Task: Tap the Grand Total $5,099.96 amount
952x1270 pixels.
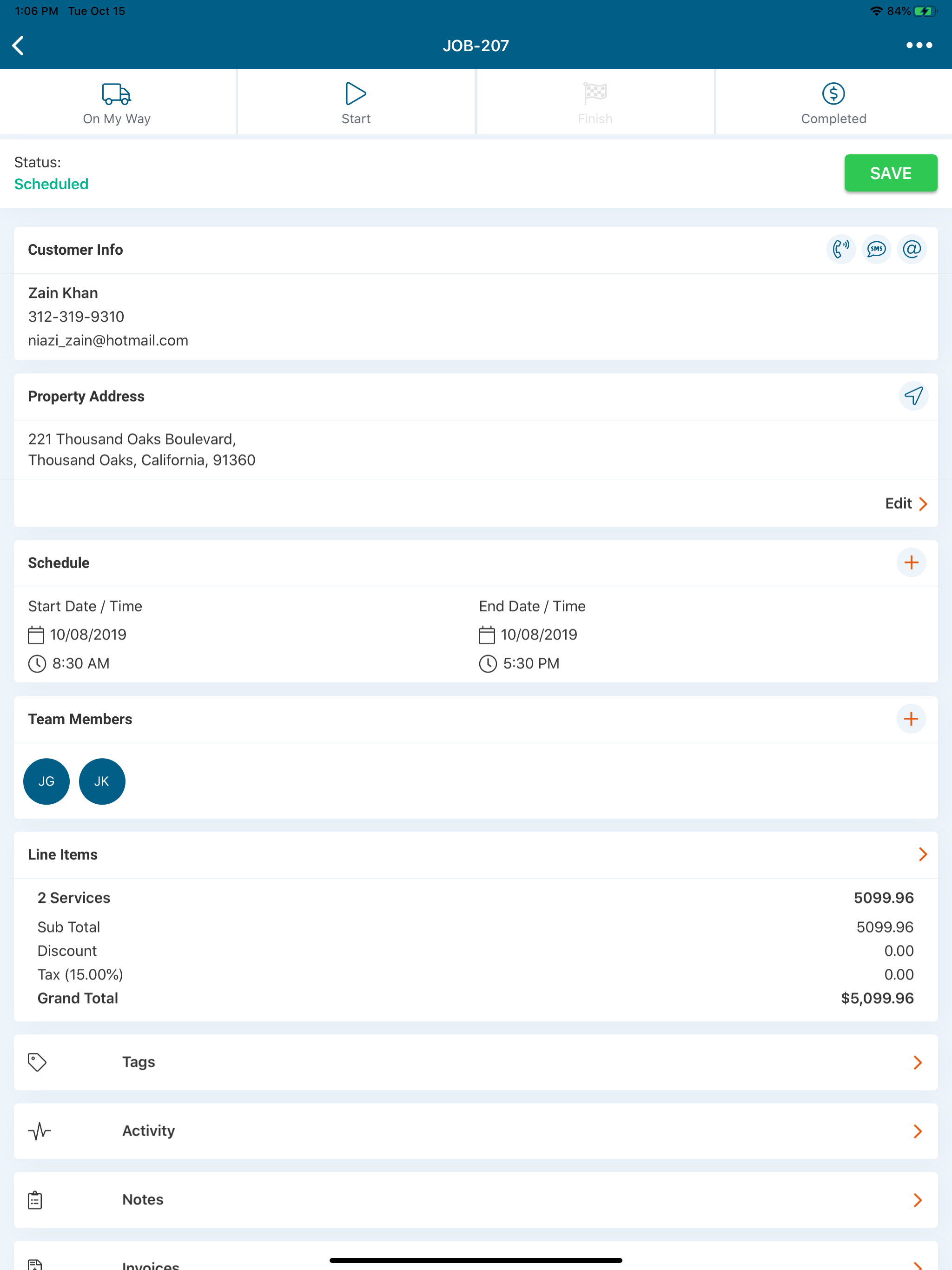Action: tap(877, 998)
